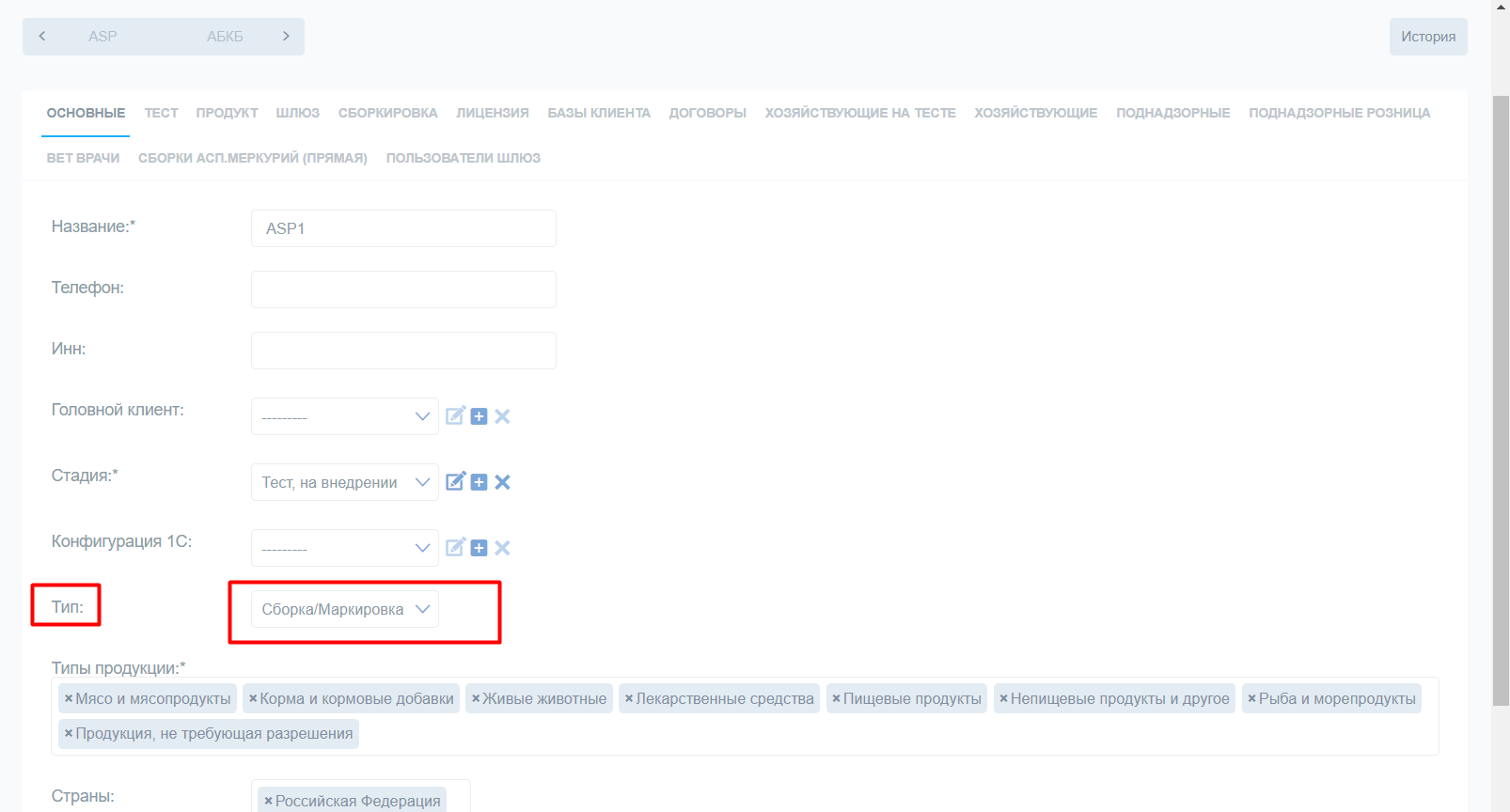Click the page vertical scrollbar
1510x812 pixels.
point(1501,399)
